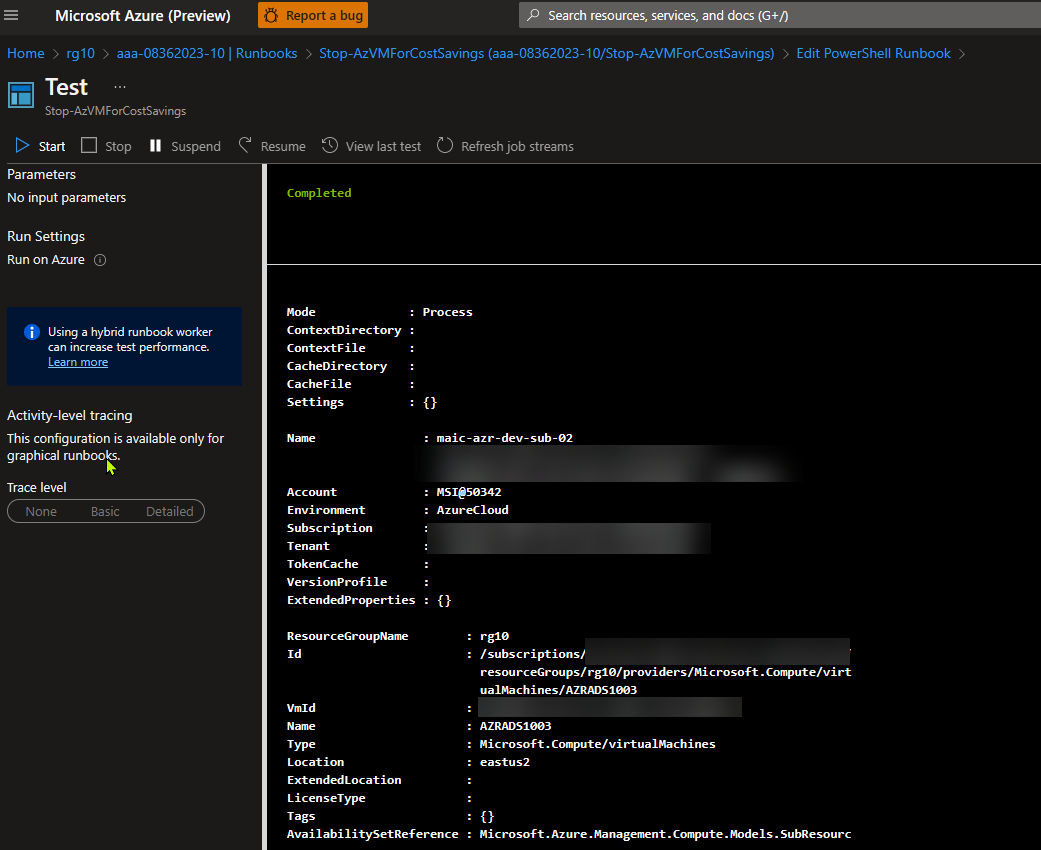The width and height of the screenshot is (1041, 850).
Task: Click the 'Run on Azure' label
Action: pos(46,260)
